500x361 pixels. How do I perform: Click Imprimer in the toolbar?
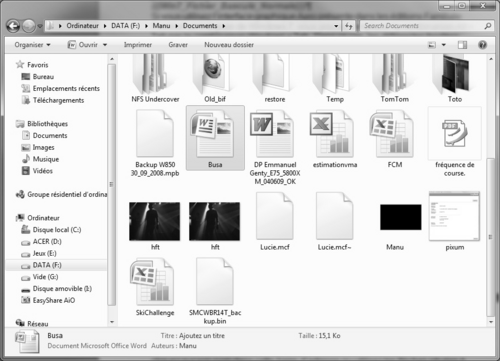click(138, 45)
